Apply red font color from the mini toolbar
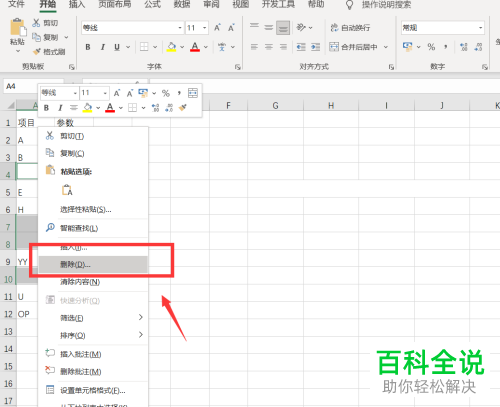The height and width of the screenshot is (407, 500). [110, 108]
